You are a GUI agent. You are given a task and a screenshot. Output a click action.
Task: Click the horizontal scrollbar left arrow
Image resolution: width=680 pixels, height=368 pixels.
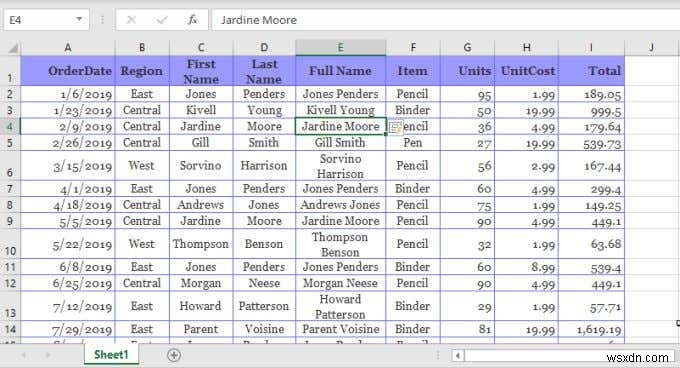(458, 356)
